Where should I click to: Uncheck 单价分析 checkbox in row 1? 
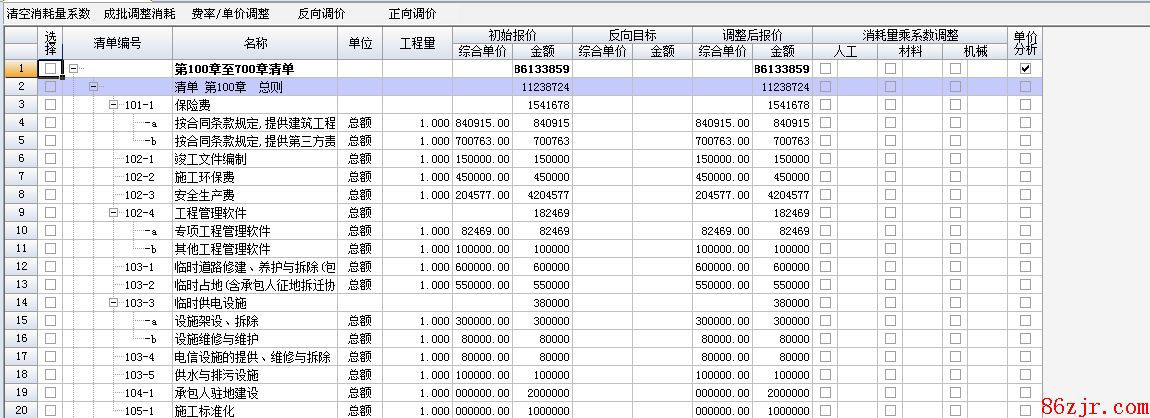(1024, 69)
